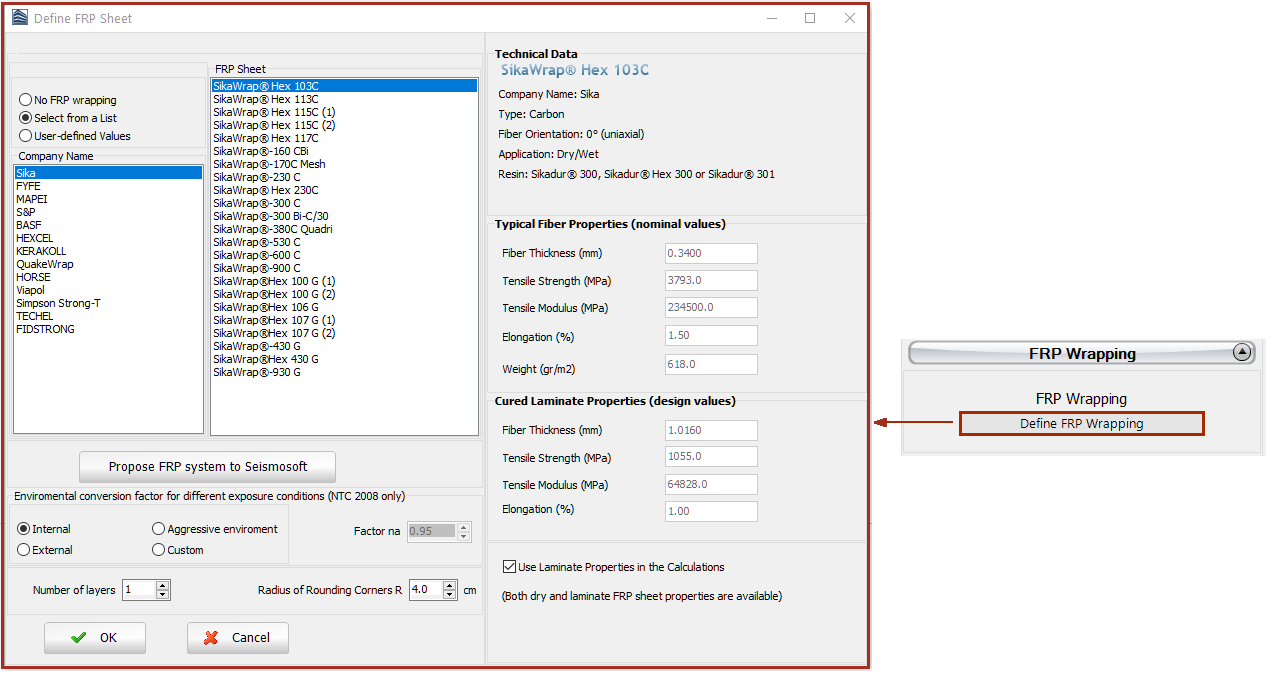Select FYFE in the Company Name list
The height and width of the screenshot is (675, 1284).
click(29, 186)
